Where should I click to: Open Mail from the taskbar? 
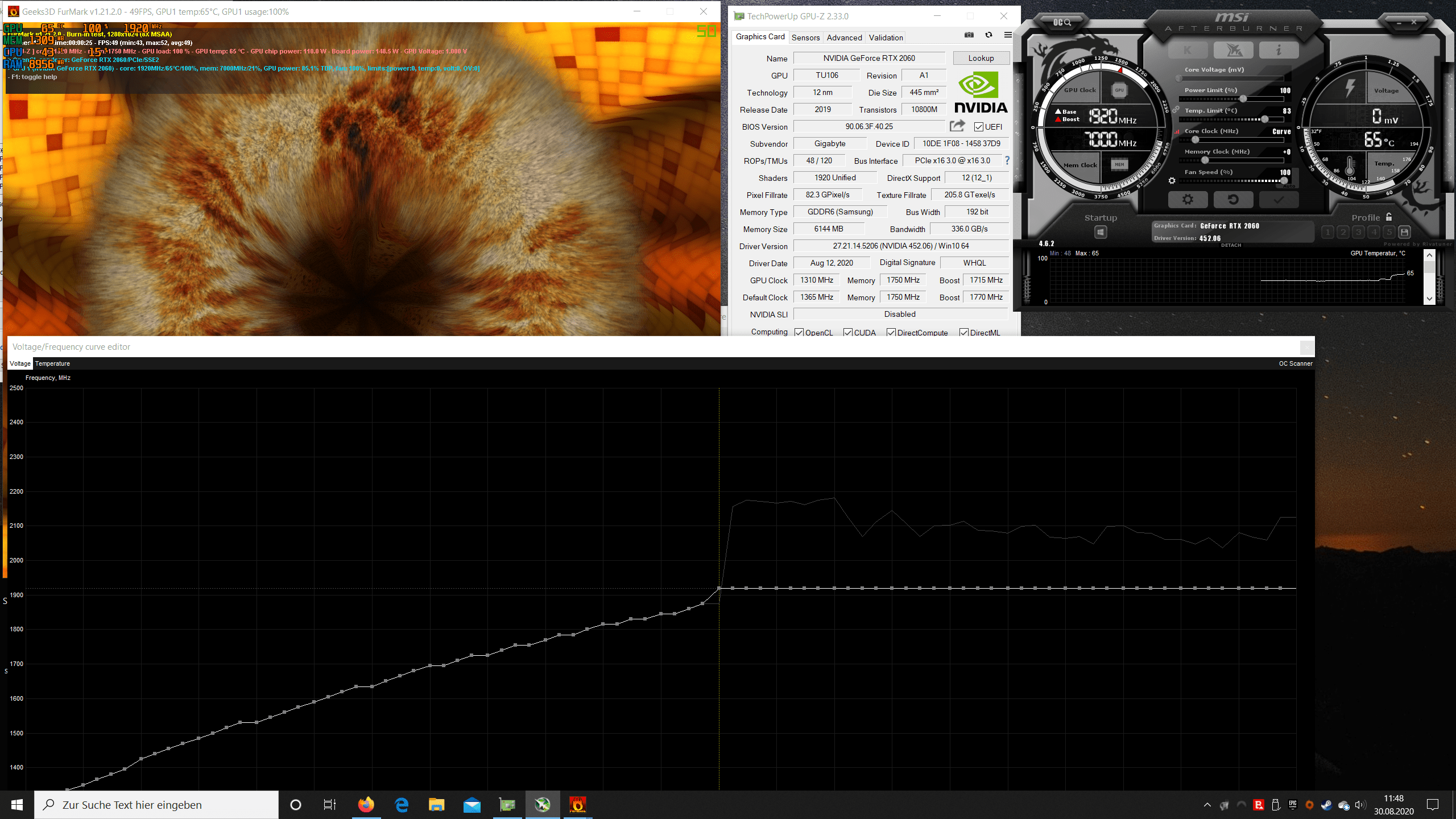click(x=472, y=805)
